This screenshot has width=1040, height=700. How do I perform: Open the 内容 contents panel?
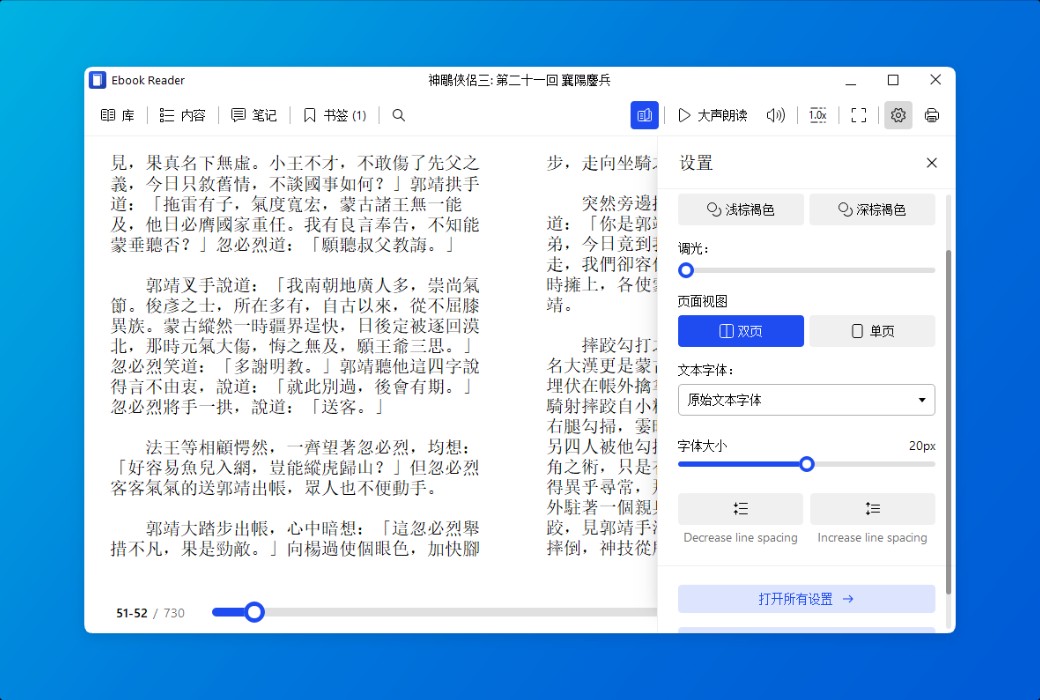tap(182, 115)
